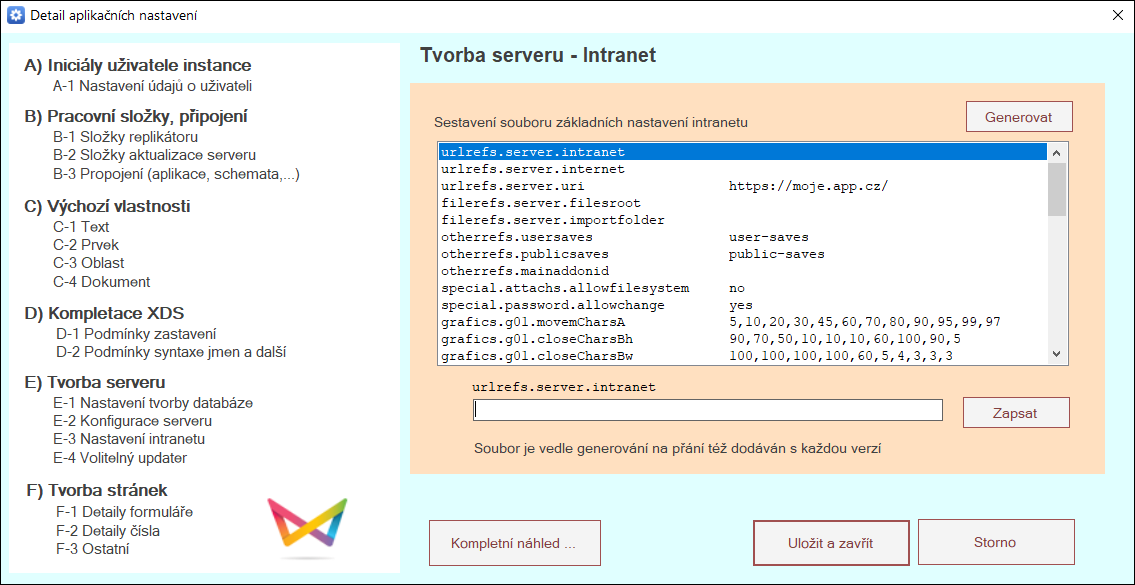This screenshot has height=585, width=1135.
Task: Open Kompletní náhled preview
Action: pyautogui.click(x=514, y=543)
